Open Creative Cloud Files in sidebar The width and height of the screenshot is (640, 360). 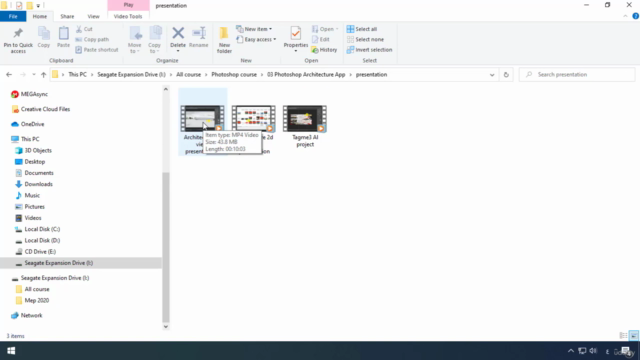click(x=45, y=109)
